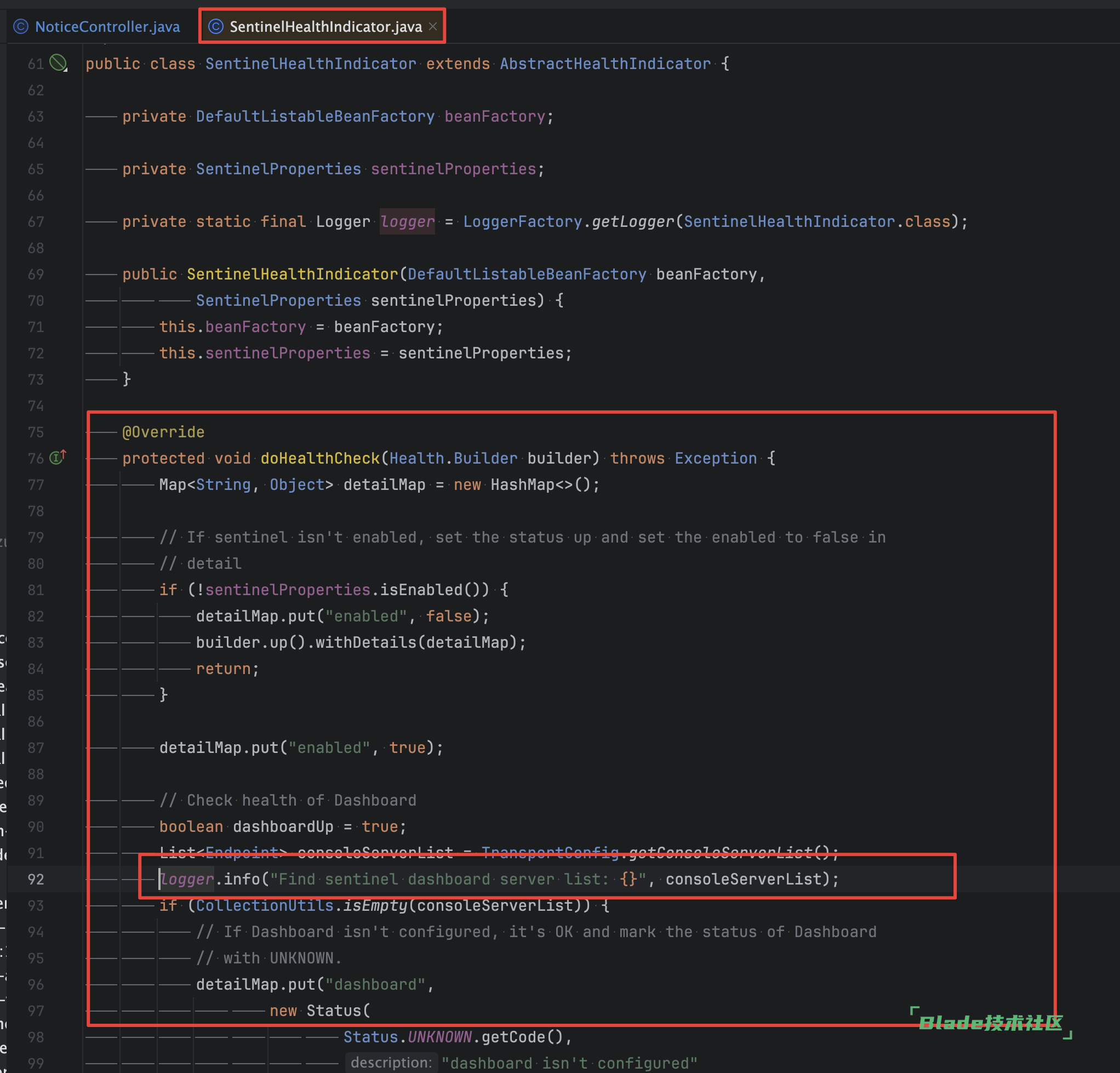Click line number 92 in the gutter
The width and height of the screenshot is (1120, 1073).
coord(36,879)
